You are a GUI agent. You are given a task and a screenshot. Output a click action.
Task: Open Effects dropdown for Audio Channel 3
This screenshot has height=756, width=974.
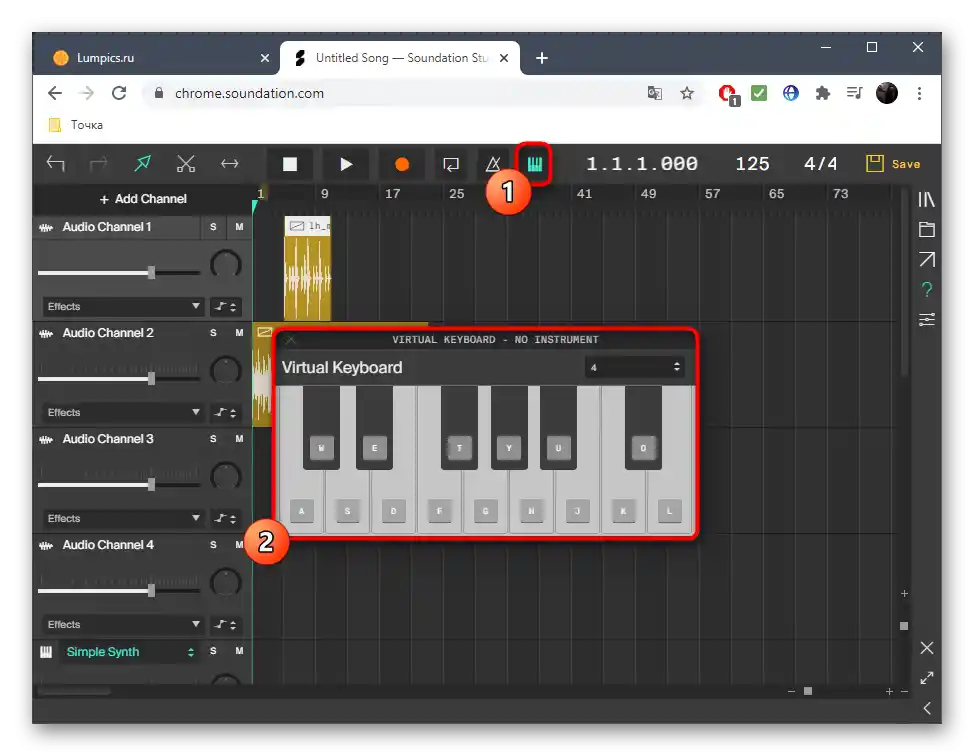coord(123,519)
